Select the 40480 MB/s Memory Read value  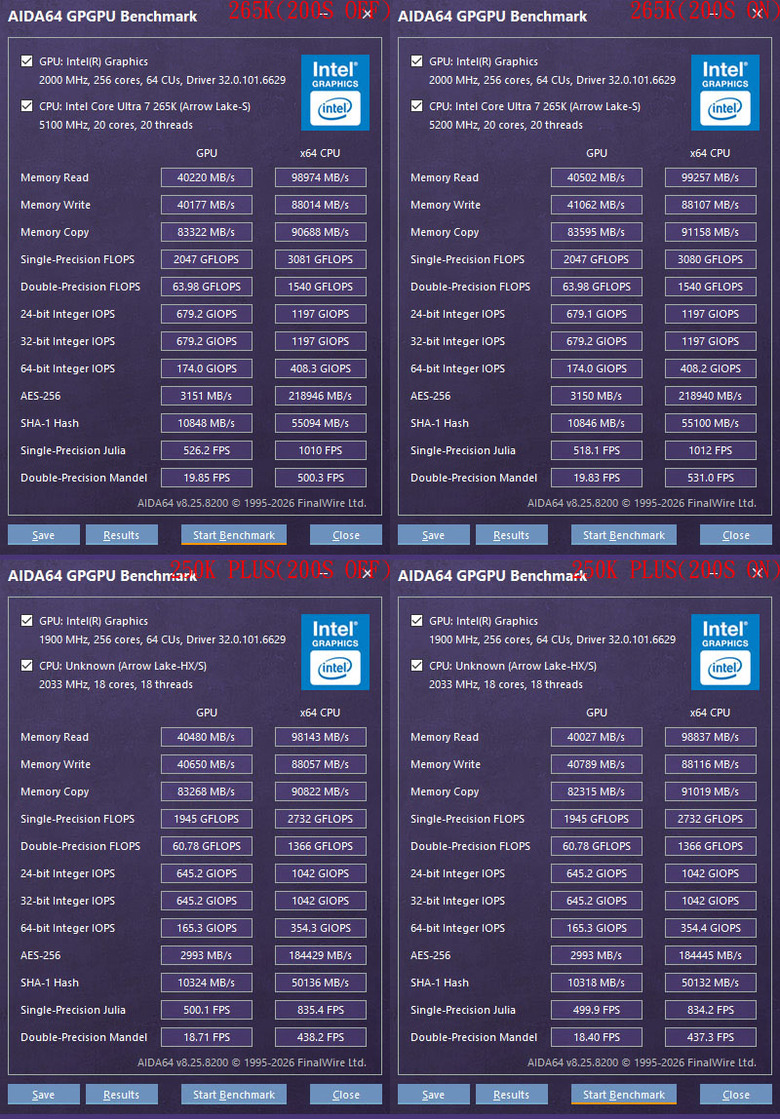coord(206,737)
